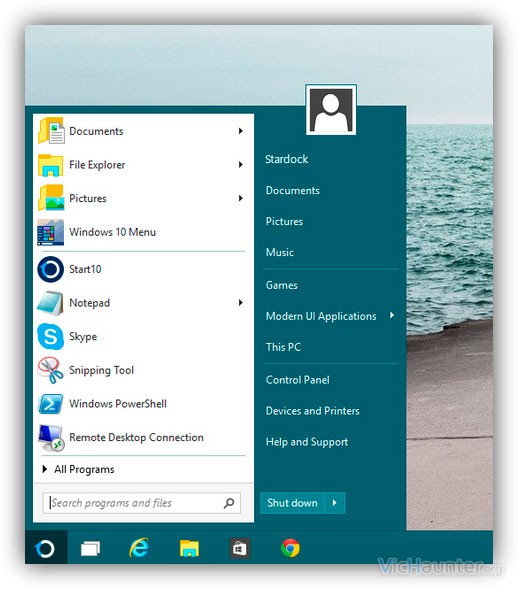Screen dimensions: 518x589
Task: Expand the Notepad jump list arrow
Action: tap(240, 302)
